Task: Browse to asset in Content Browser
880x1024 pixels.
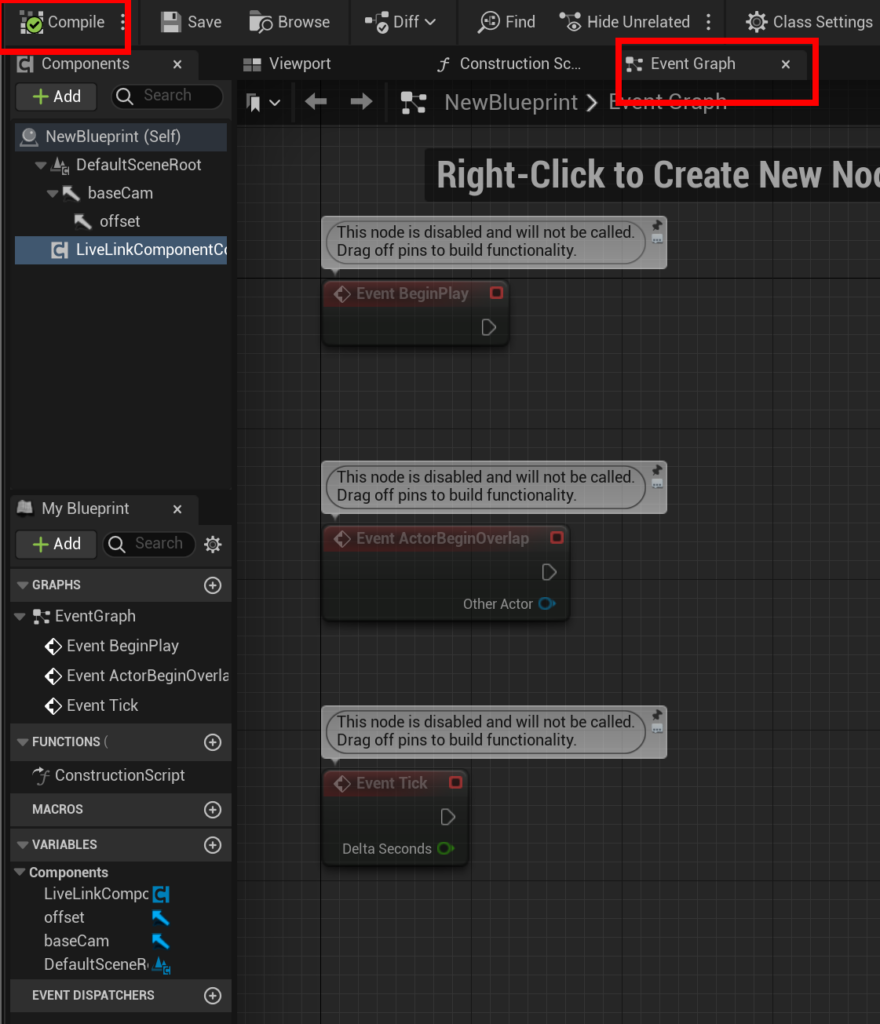Action: [x=289, y=22]
